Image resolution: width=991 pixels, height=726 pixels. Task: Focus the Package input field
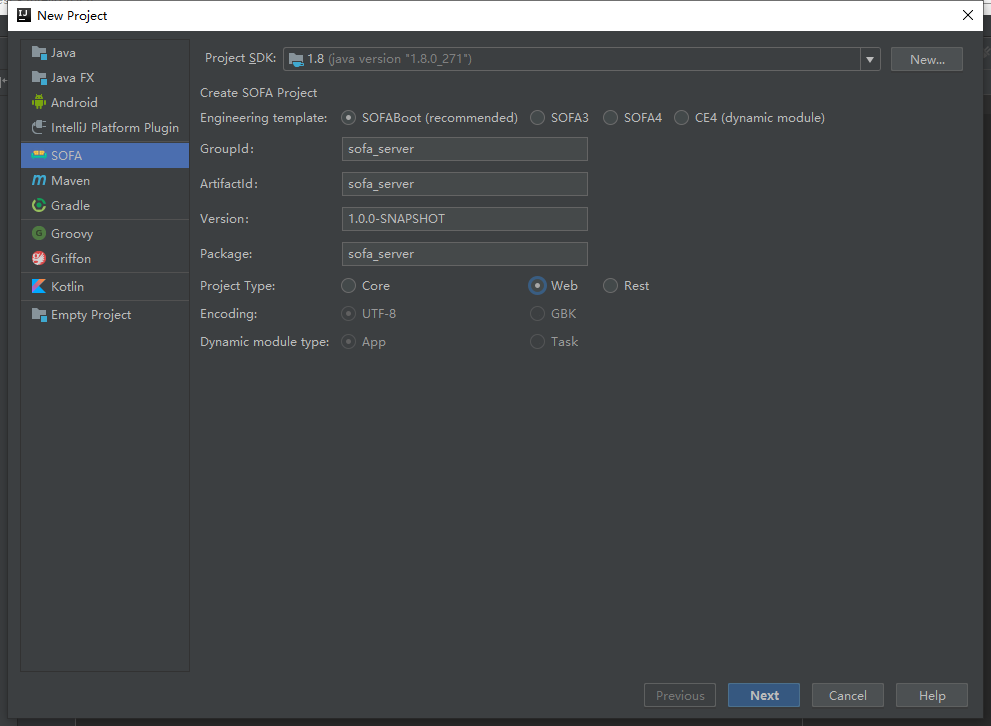465,254
